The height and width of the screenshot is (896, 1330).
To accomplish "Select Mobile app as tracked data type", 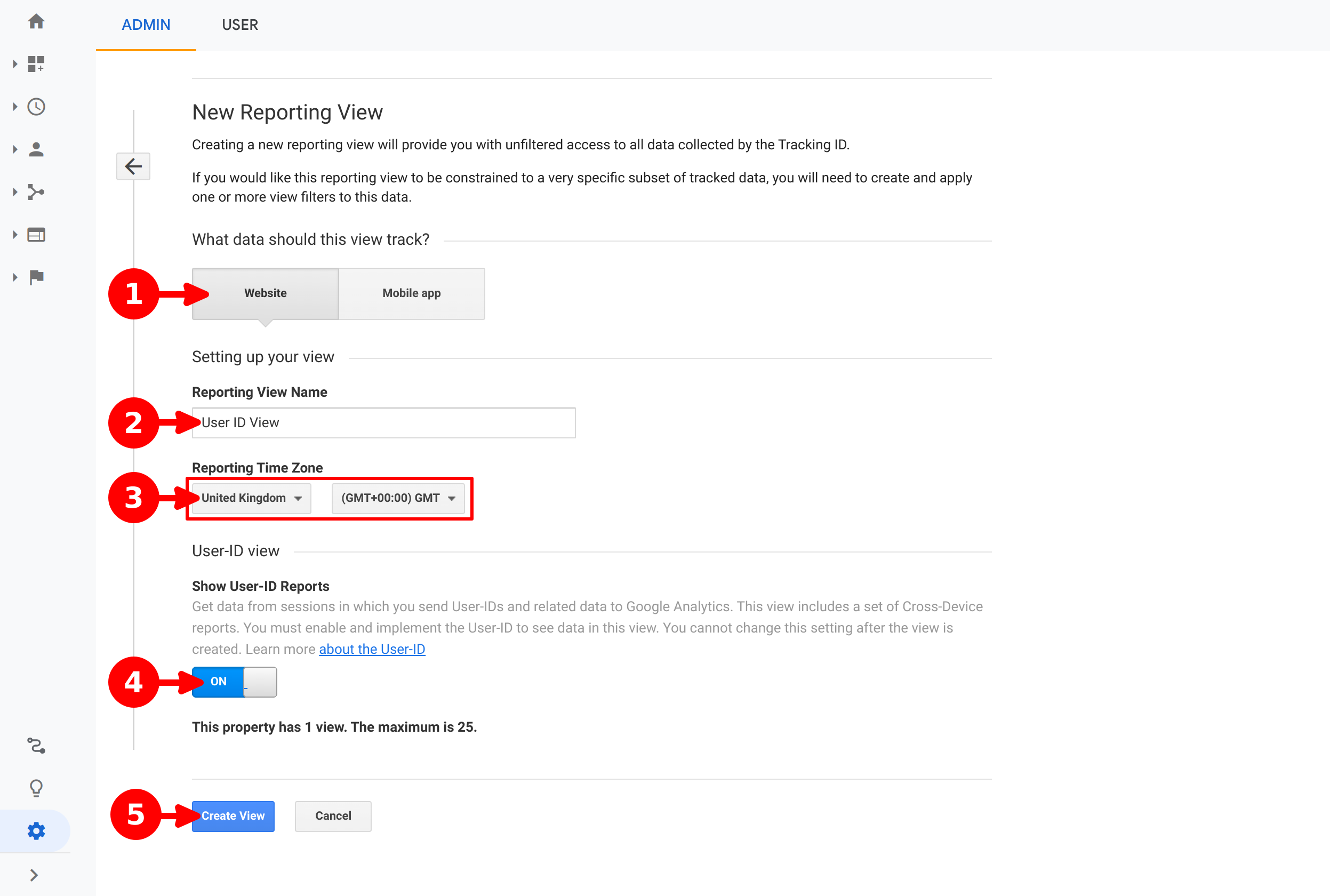I will pyautogui.click(x=411, y=293).
